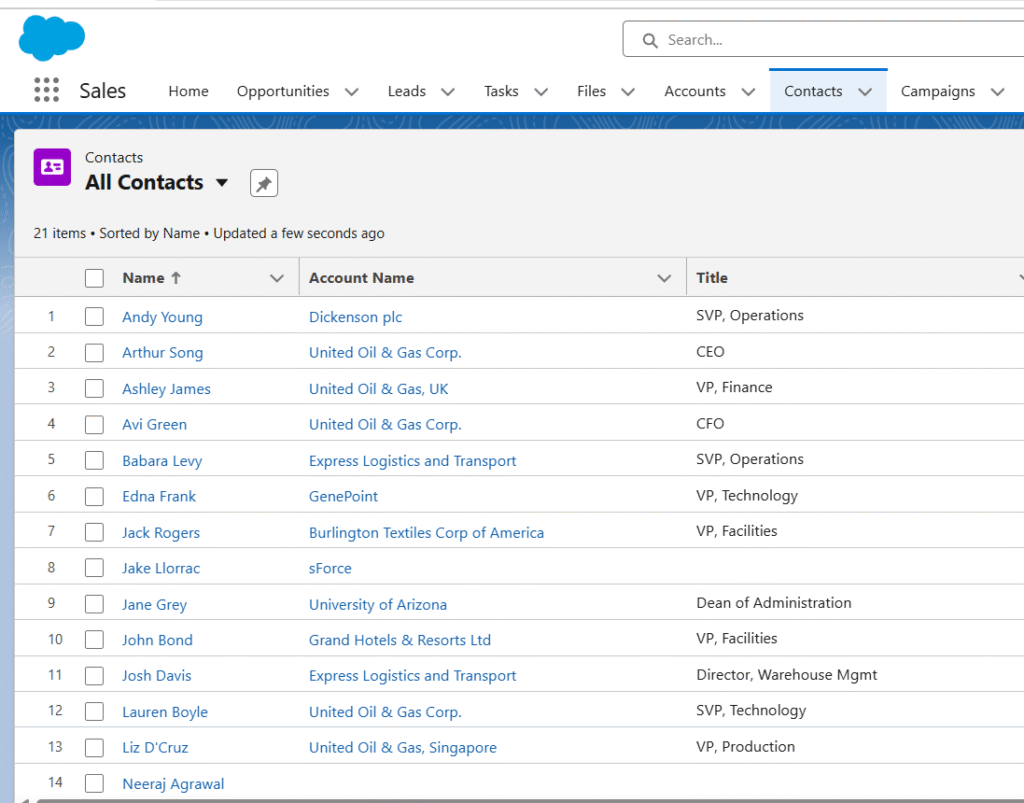This screenshot has height=803, width=1024.
Task: Open the Leads tab chevron menu
Action: point(447,91)
